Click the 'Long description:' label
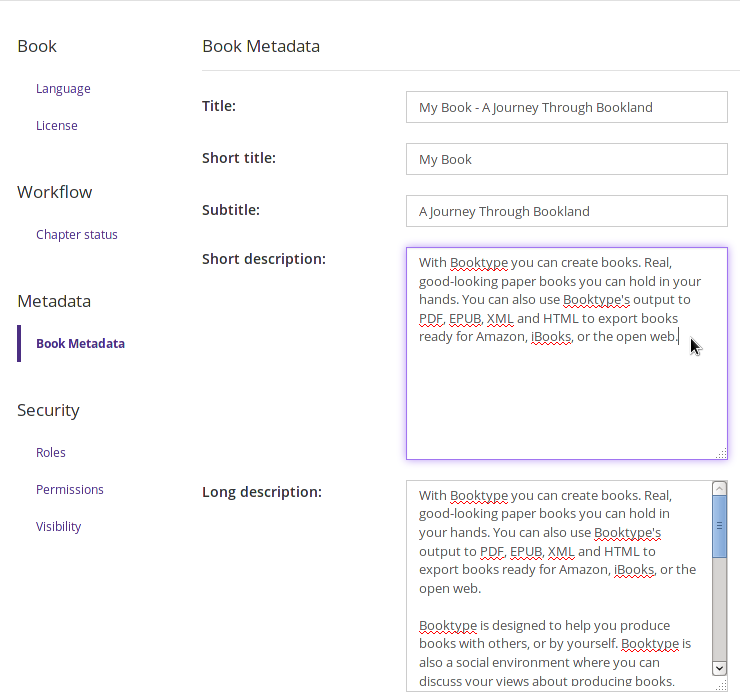The height and width of the screenshot is (700, 740). pos(262,492)
